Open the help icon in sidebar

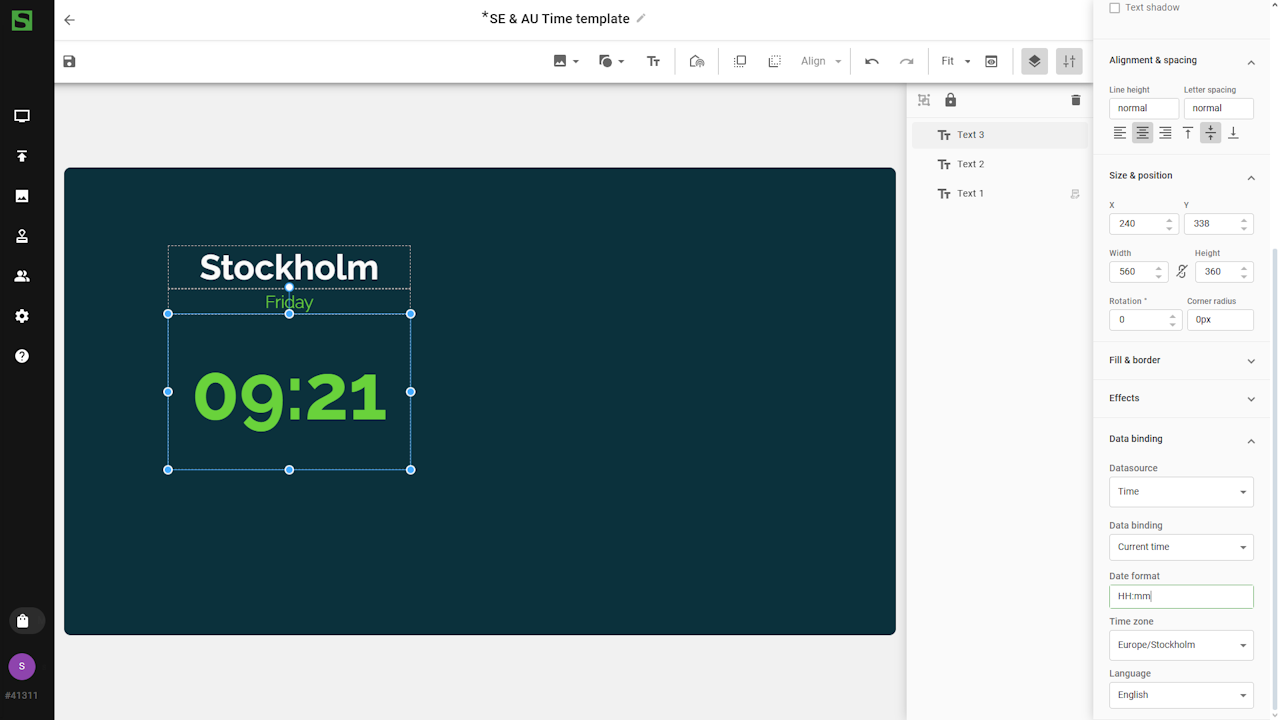point(22,356)
